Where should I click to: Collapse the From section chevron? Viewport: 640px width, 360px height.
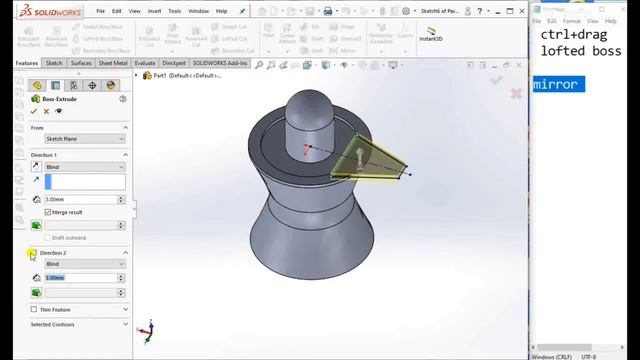[125, 128]
